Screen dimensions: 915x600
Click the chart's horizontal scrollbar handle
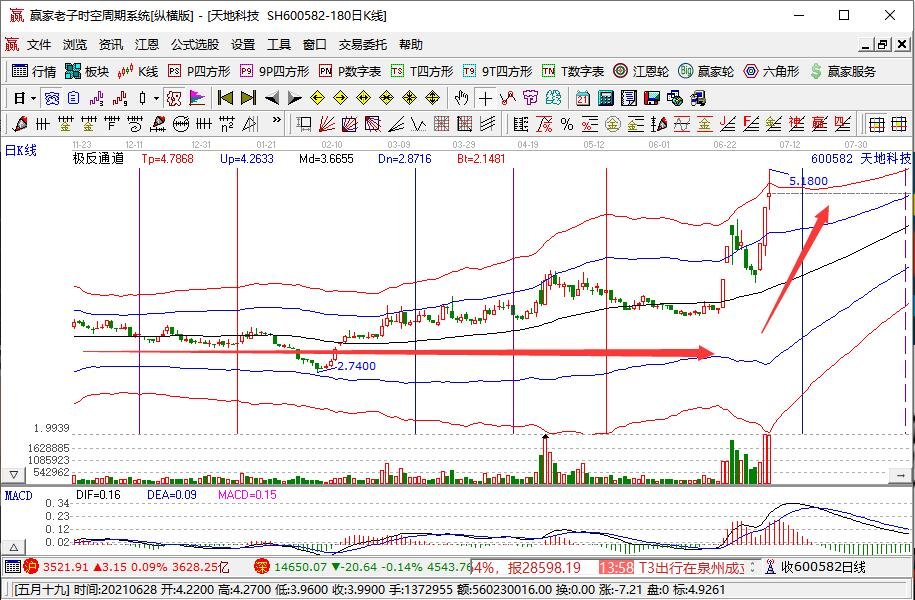pyautogui.click(x=901, y=476)
